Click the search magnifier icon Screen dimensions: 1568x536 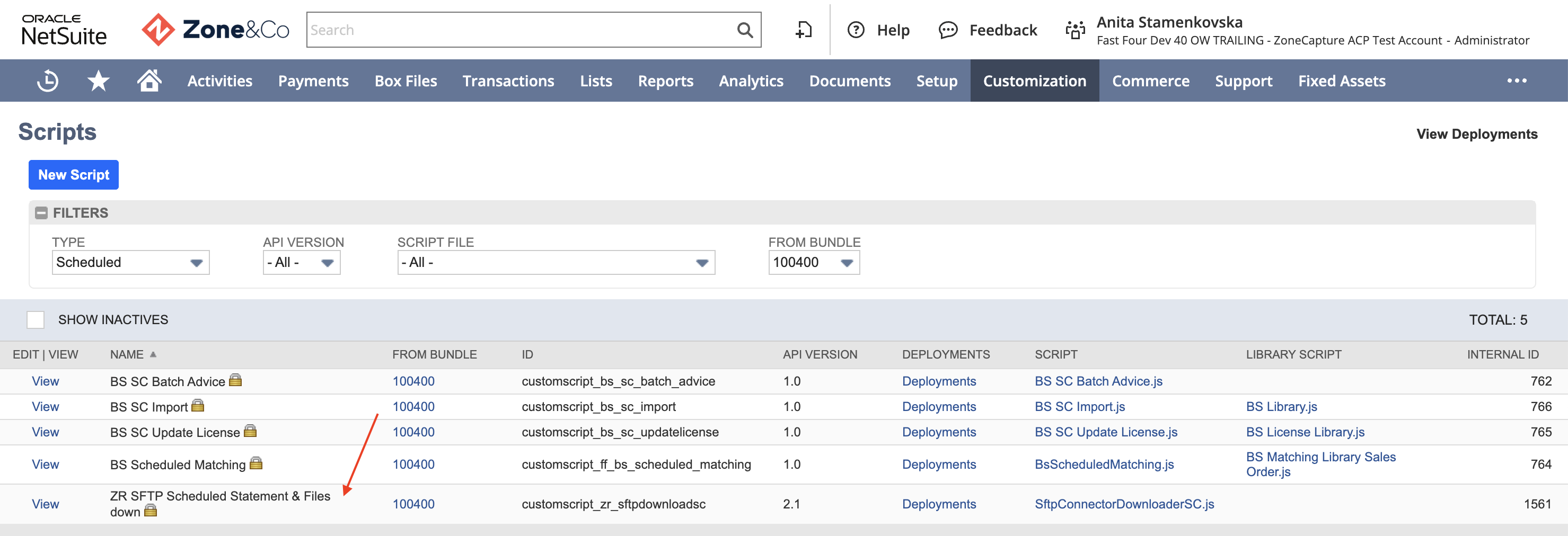coord(744,30)
